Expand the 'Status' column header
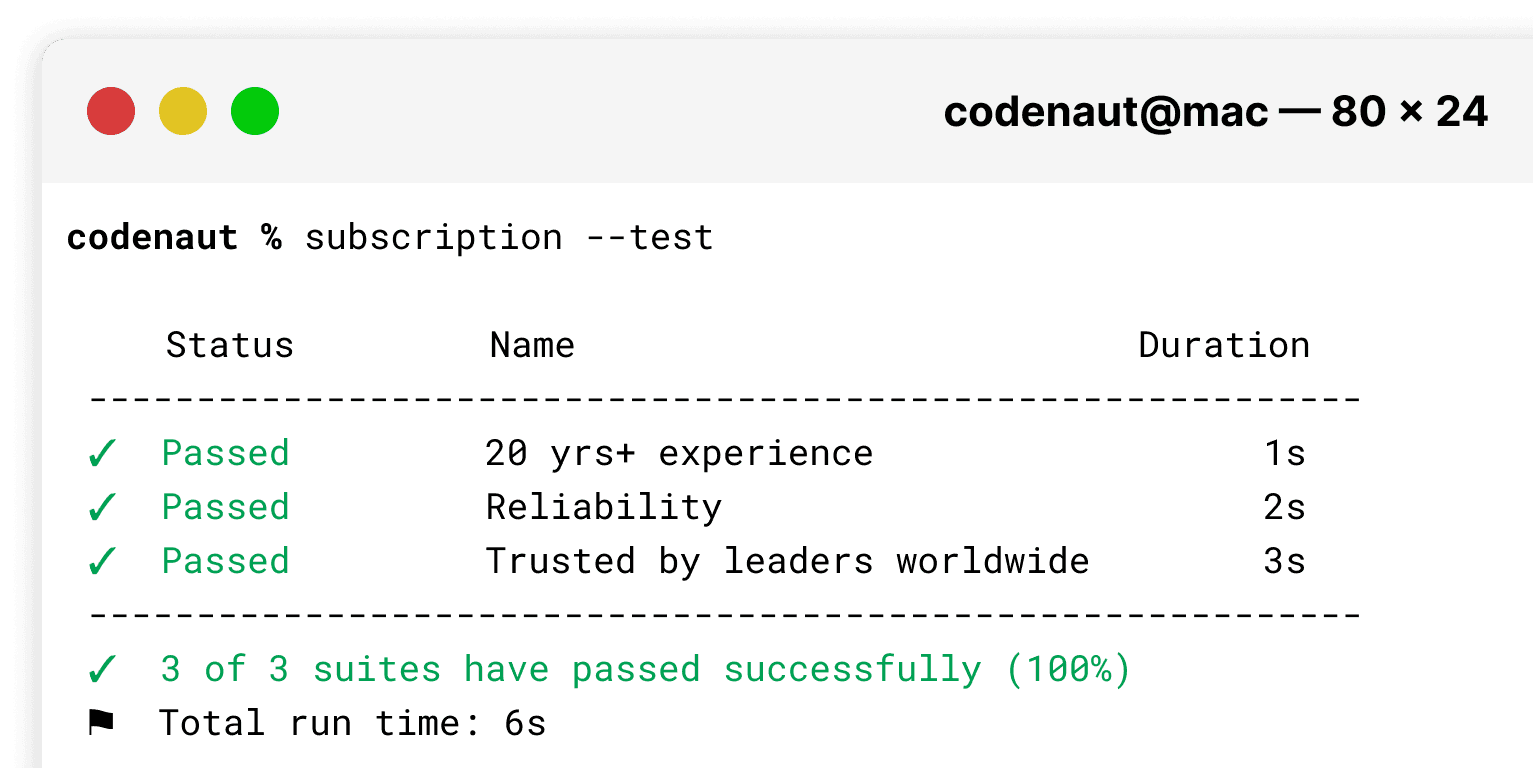 coord(229,344)
